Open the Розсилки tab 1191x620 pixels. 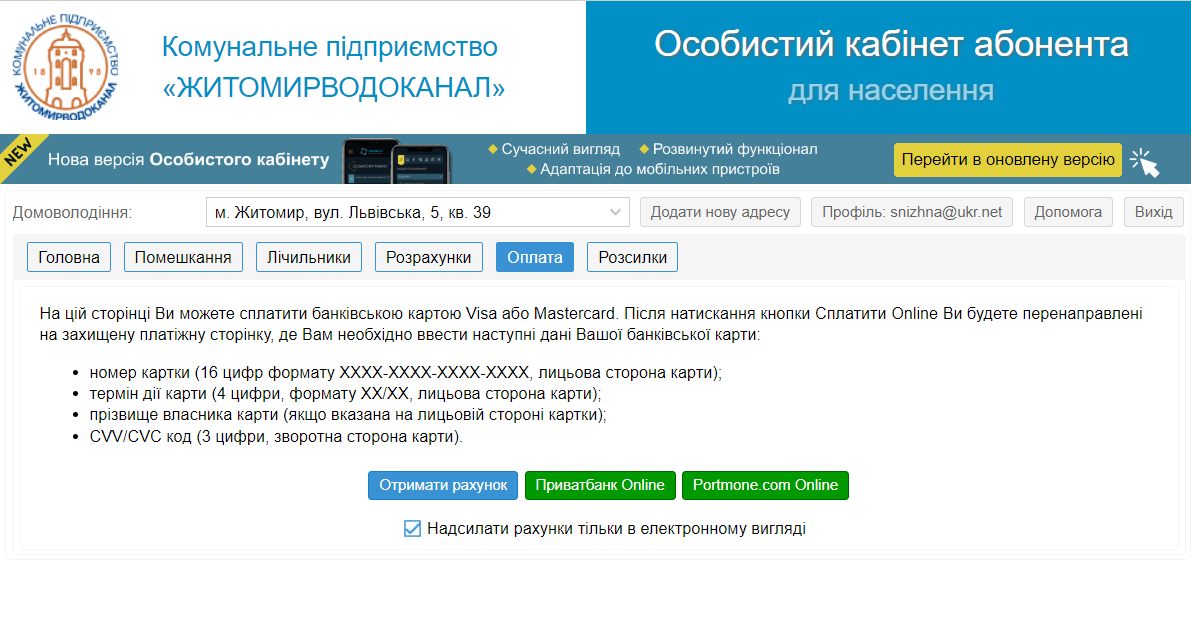(x=632, y=257)
